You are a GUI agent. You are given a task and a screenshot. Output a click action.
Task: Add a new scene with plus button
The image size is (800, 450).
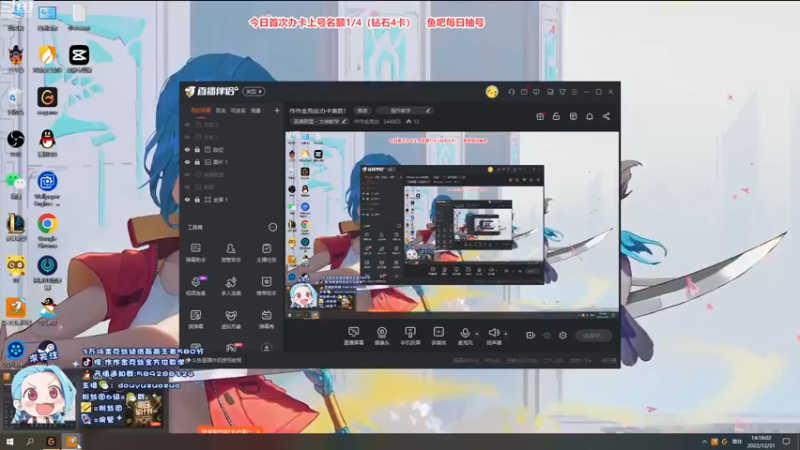277,110
